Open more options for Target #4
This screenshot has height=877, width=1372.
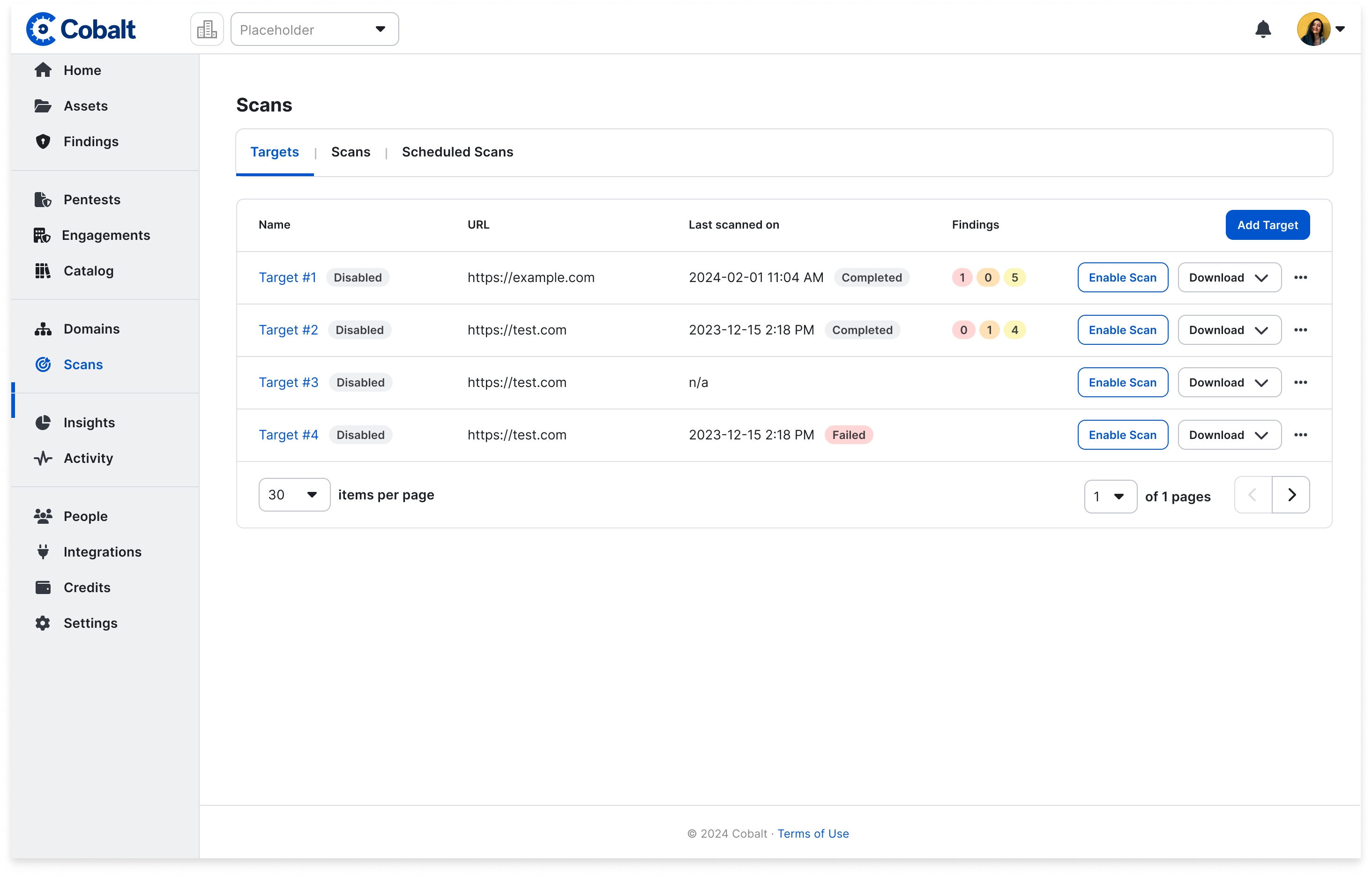pyautogui.click(x=1300, y=434)
